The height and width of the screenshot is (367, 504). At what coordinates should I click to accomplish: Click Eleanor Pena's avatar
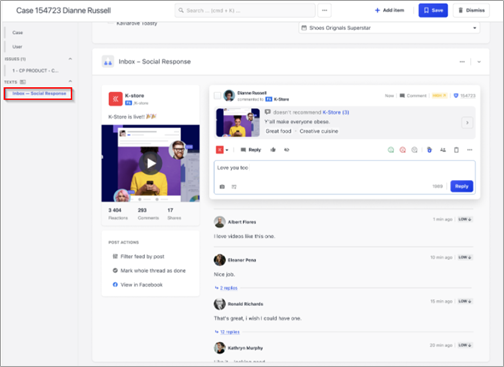point(220,260)
